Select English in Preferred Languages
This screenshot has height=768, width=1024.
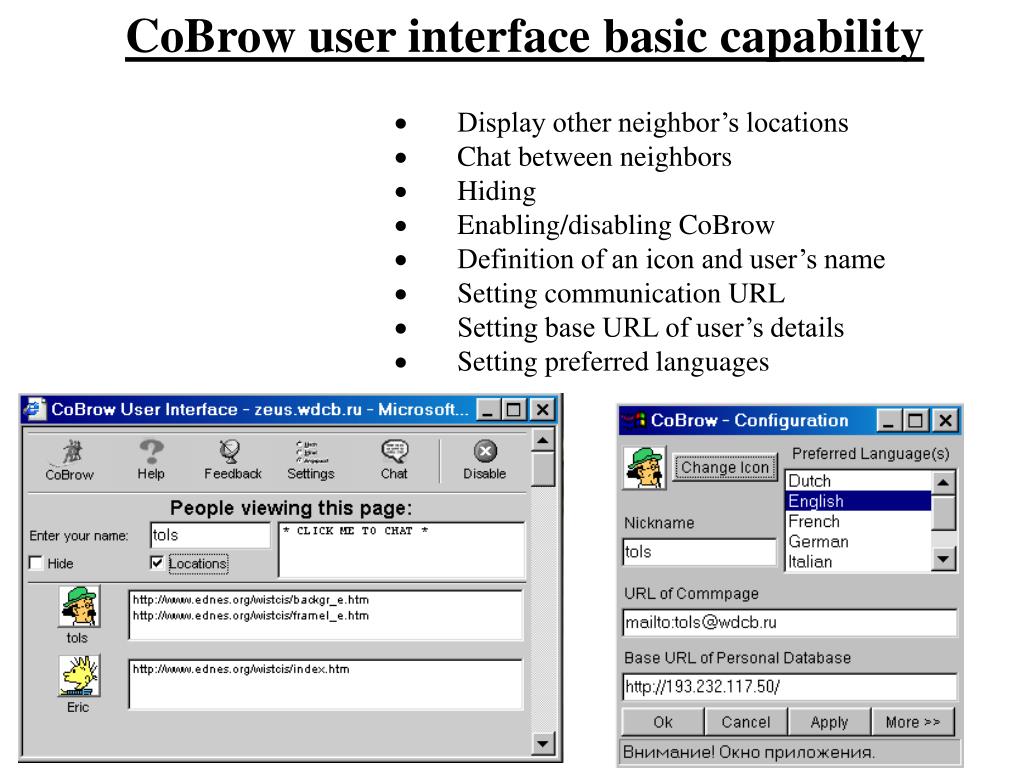click(858, 501)
